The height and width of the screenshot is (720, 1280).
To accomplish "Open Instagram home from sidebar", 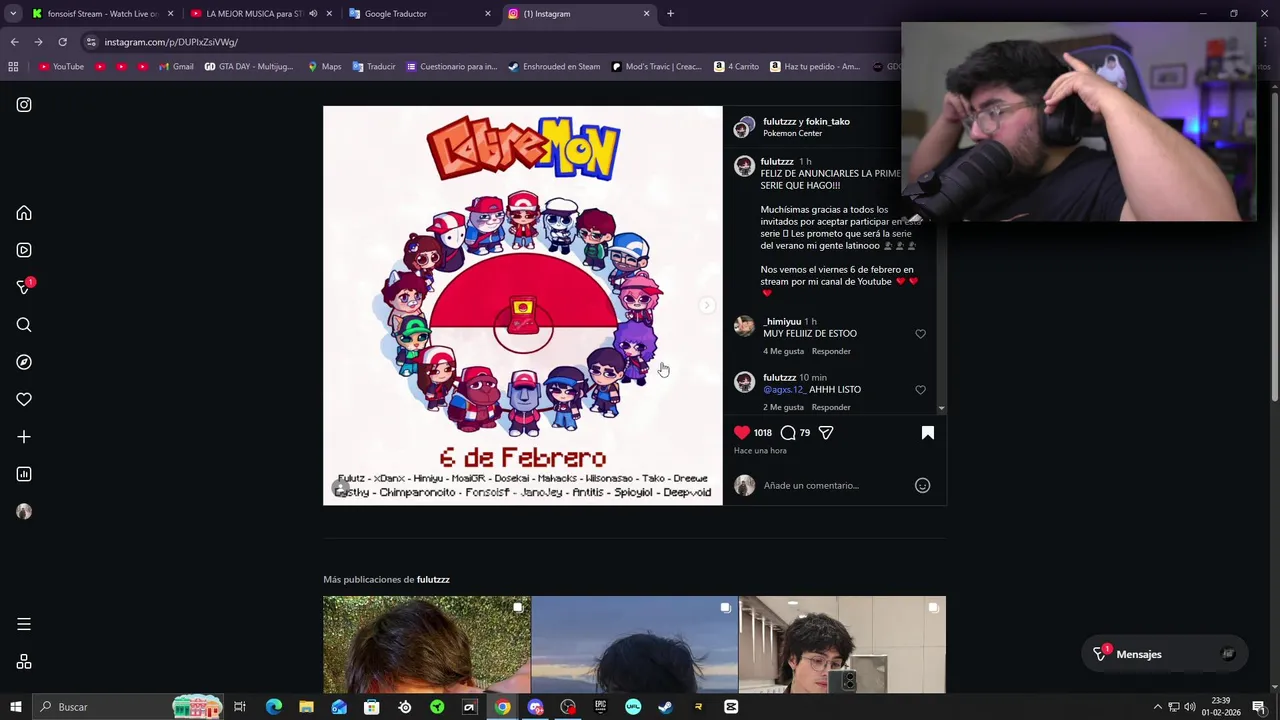I will [24, 213].
